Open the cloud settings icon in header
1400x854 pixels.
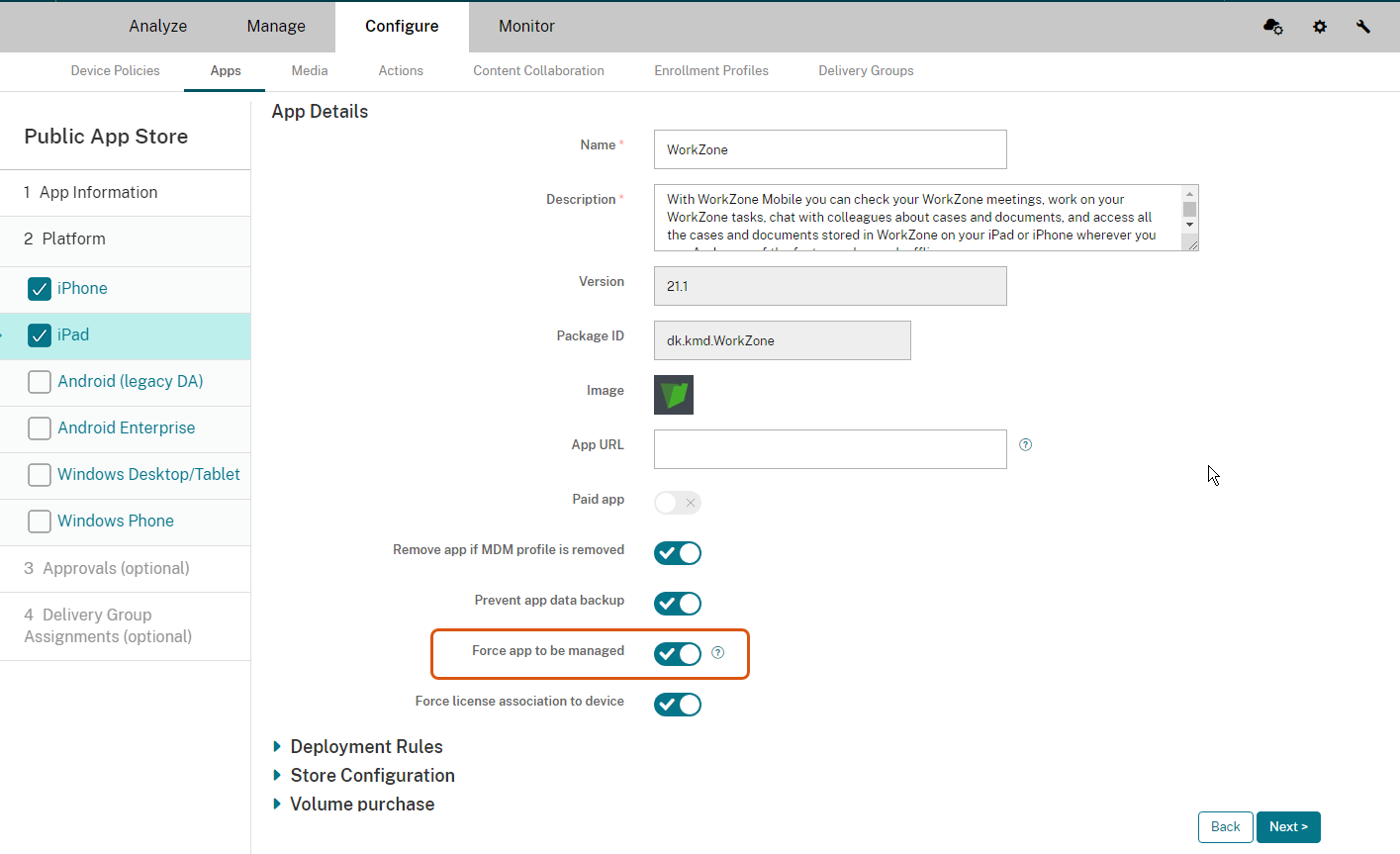[x=1273, y=27]
